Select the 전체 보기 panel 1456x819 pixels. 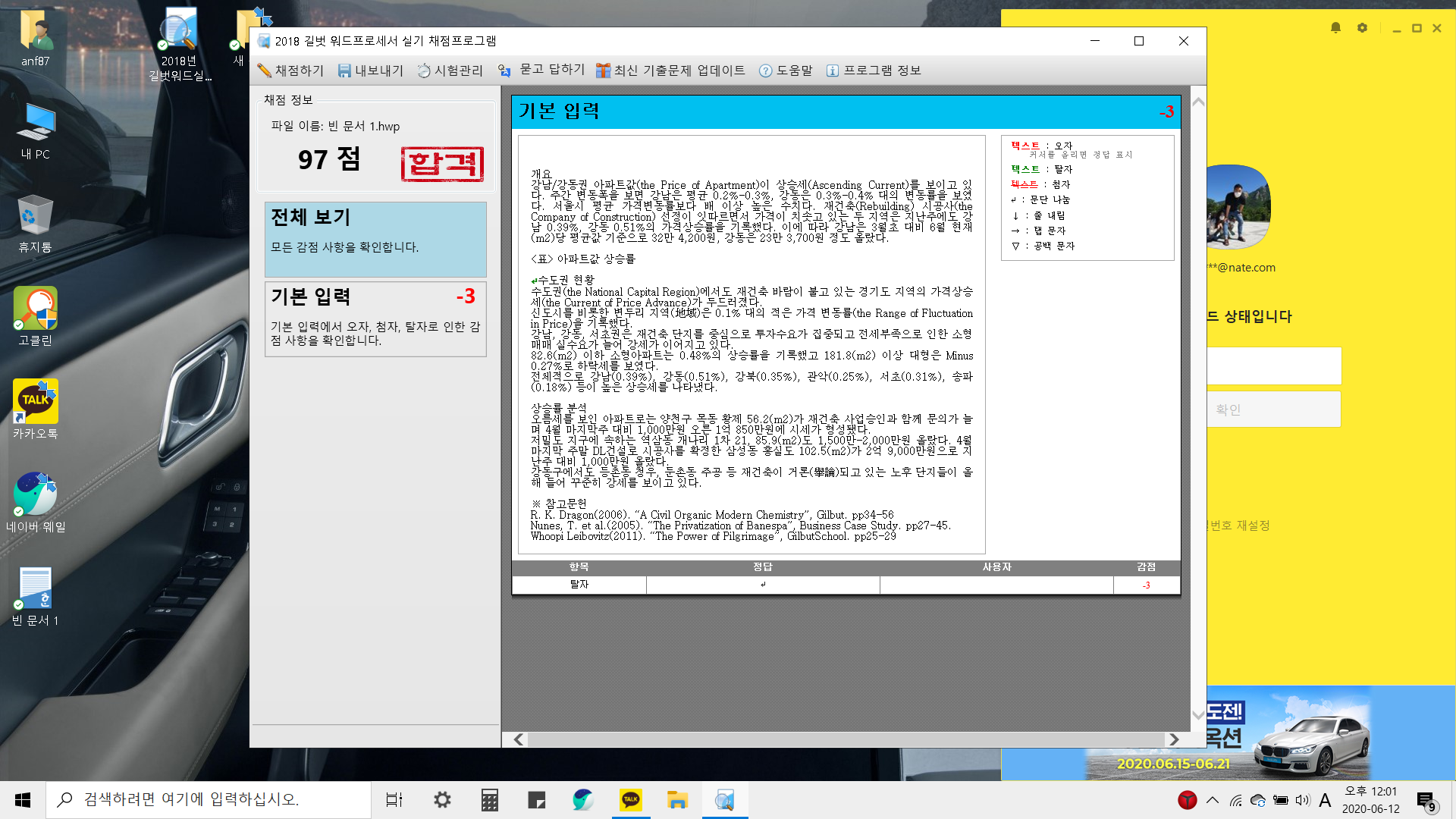375,239
